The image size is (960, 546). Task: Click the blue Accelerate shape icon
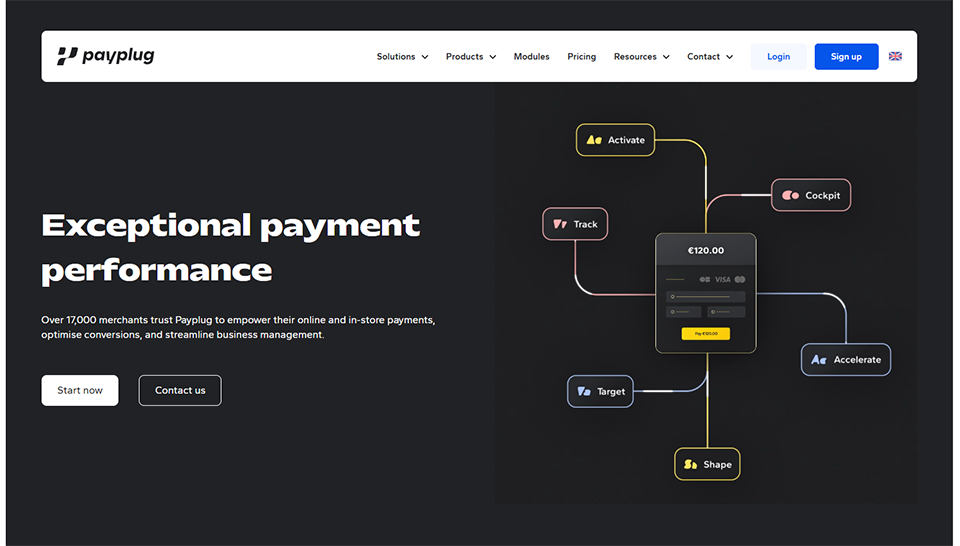819,359
